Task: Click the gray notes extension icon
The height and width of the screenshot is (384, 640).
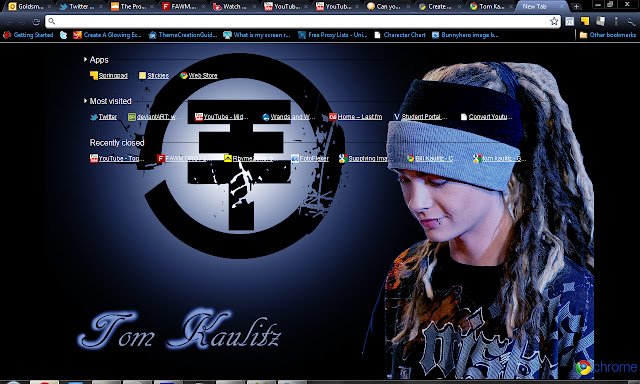Action: click(x=600, y=21)
